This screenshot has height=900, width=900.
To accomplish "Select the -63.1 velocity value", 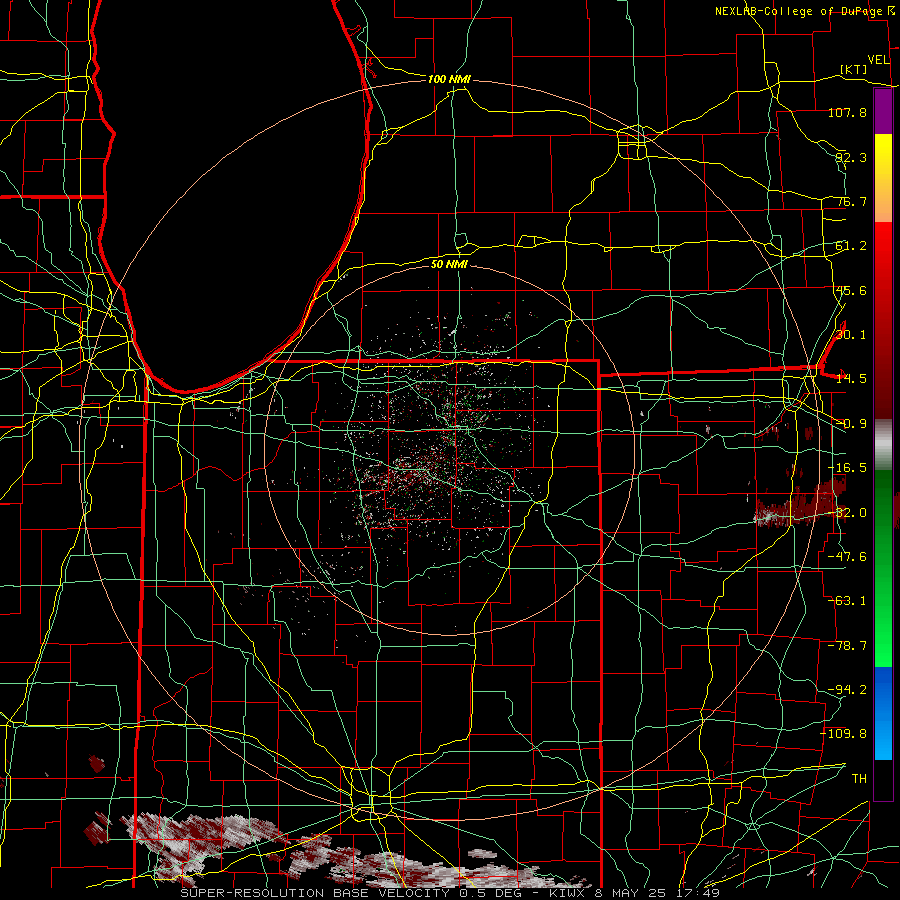I will tap(847, 601).
